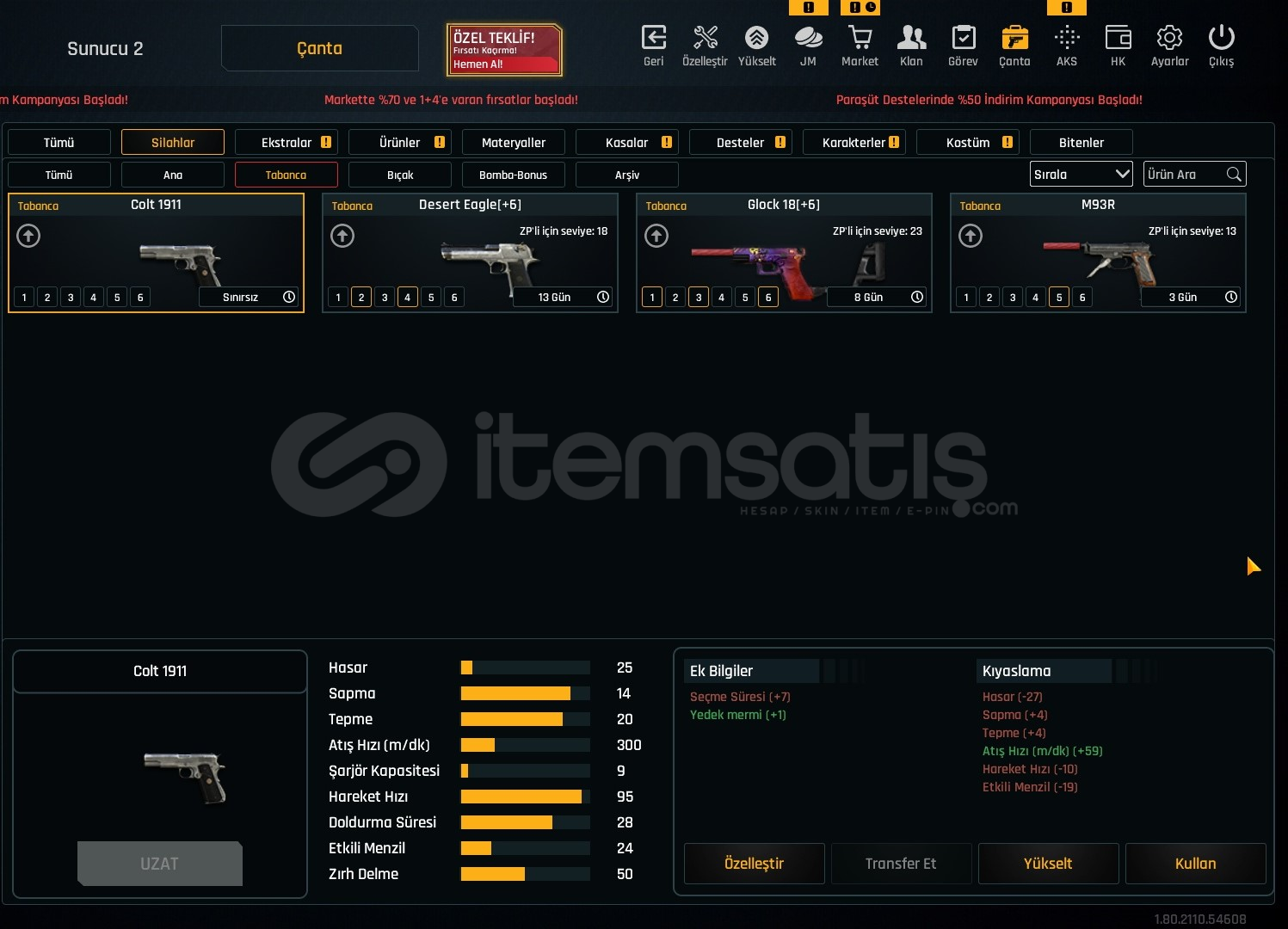Expand the Sırala sort dropdown
This screenshot has height=929, width=1288.
click(1081, 175)
